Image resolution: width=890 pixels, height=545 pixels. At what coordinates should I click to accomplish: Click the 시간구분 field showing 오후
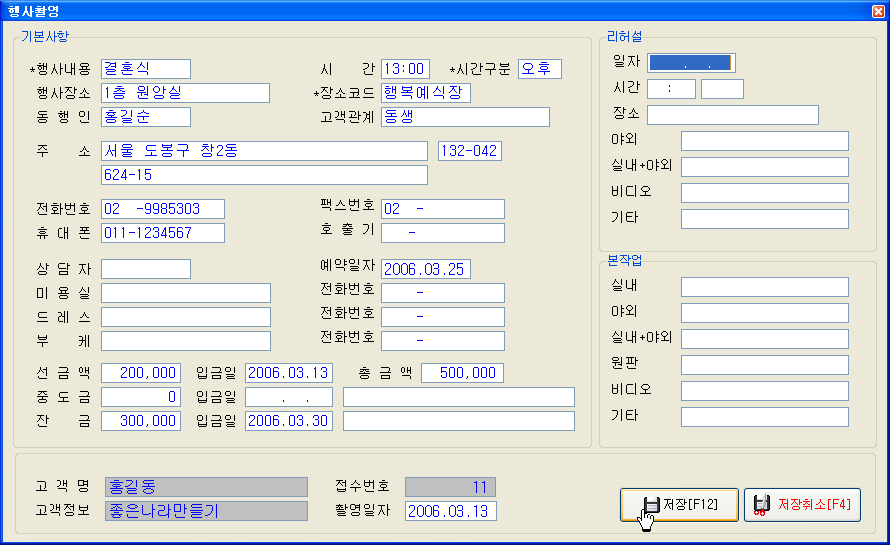(540, 69)
